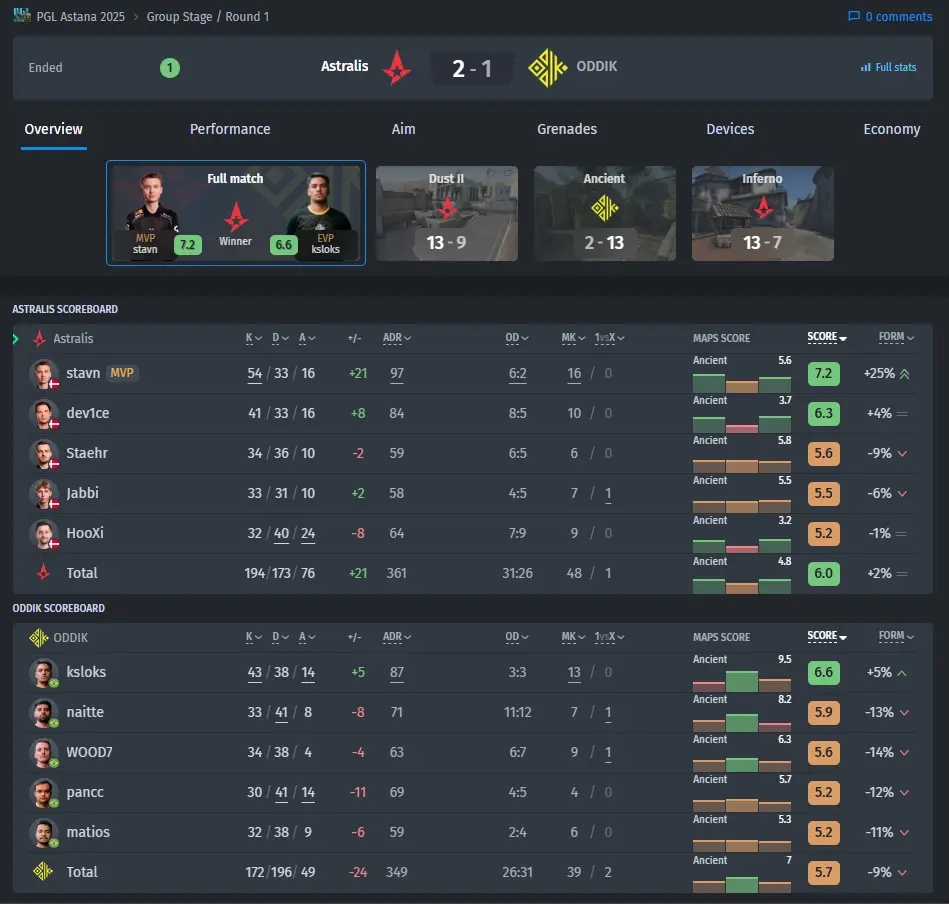Open the Aim tab
The height and width of the screenshot is (904, 949).
click(x=403, y=129)
